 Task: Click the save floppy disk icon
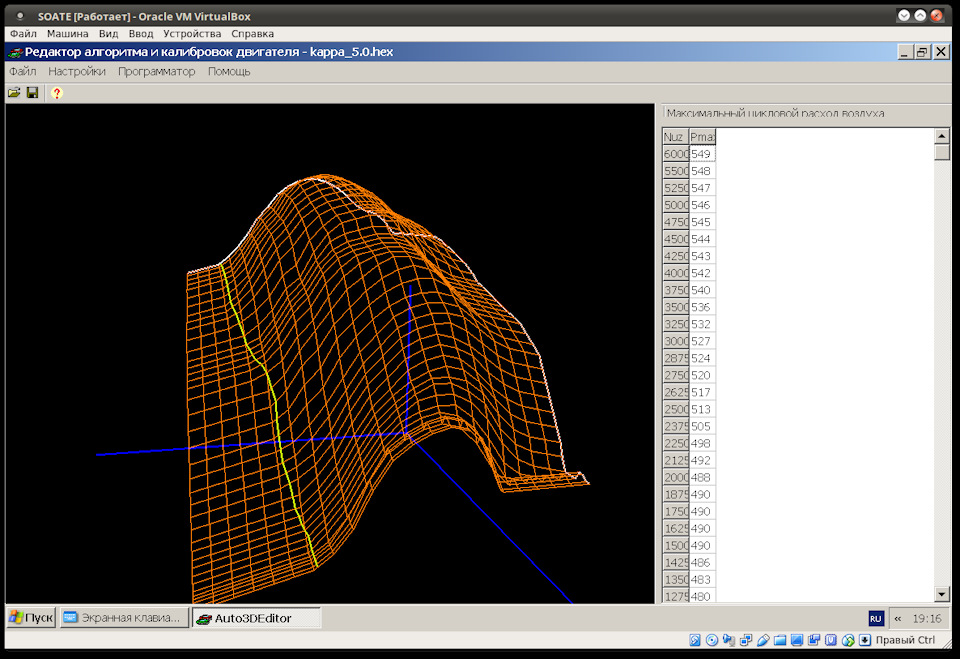[32, 93]
